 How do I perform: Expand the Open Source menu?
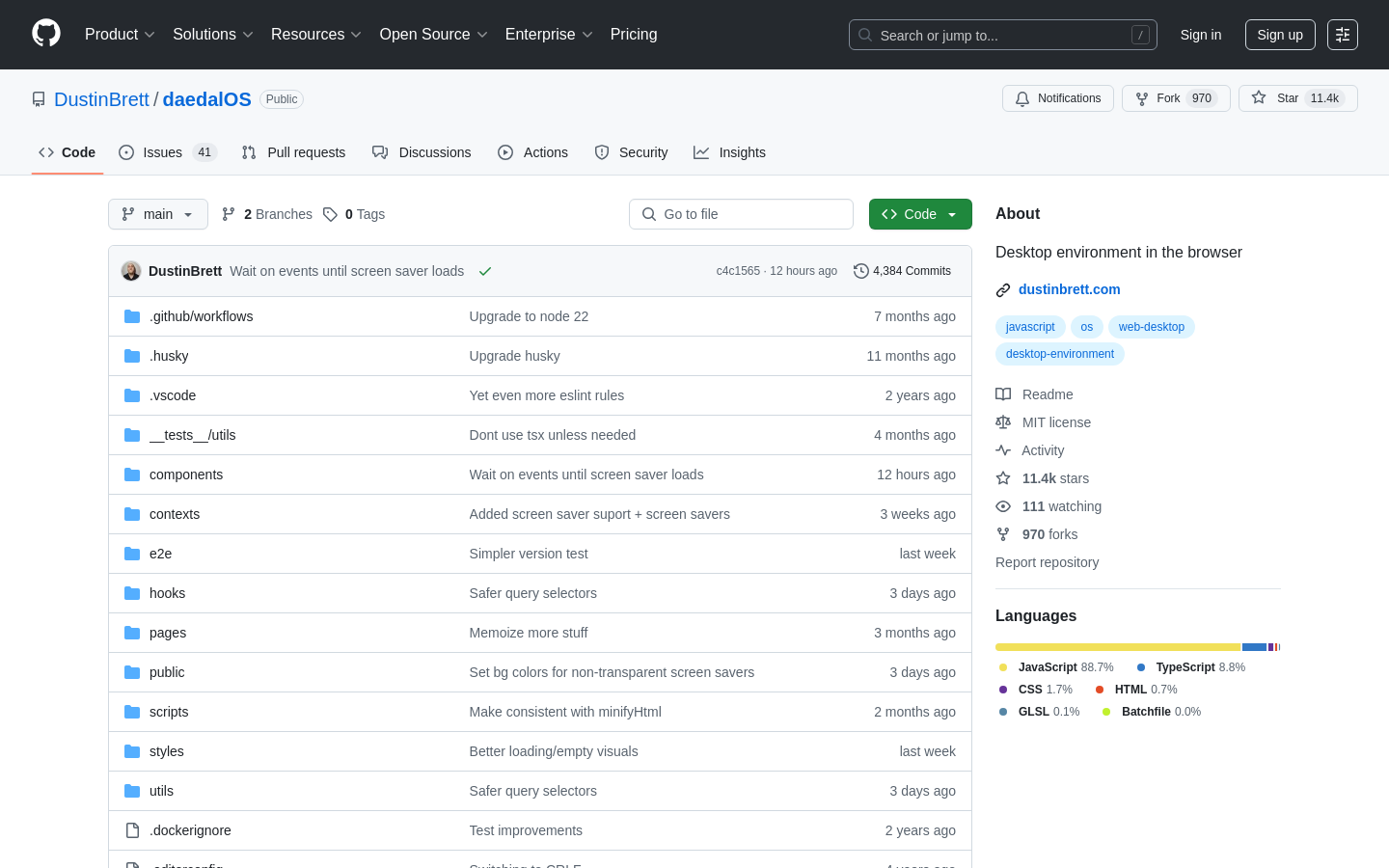point(433,35)
